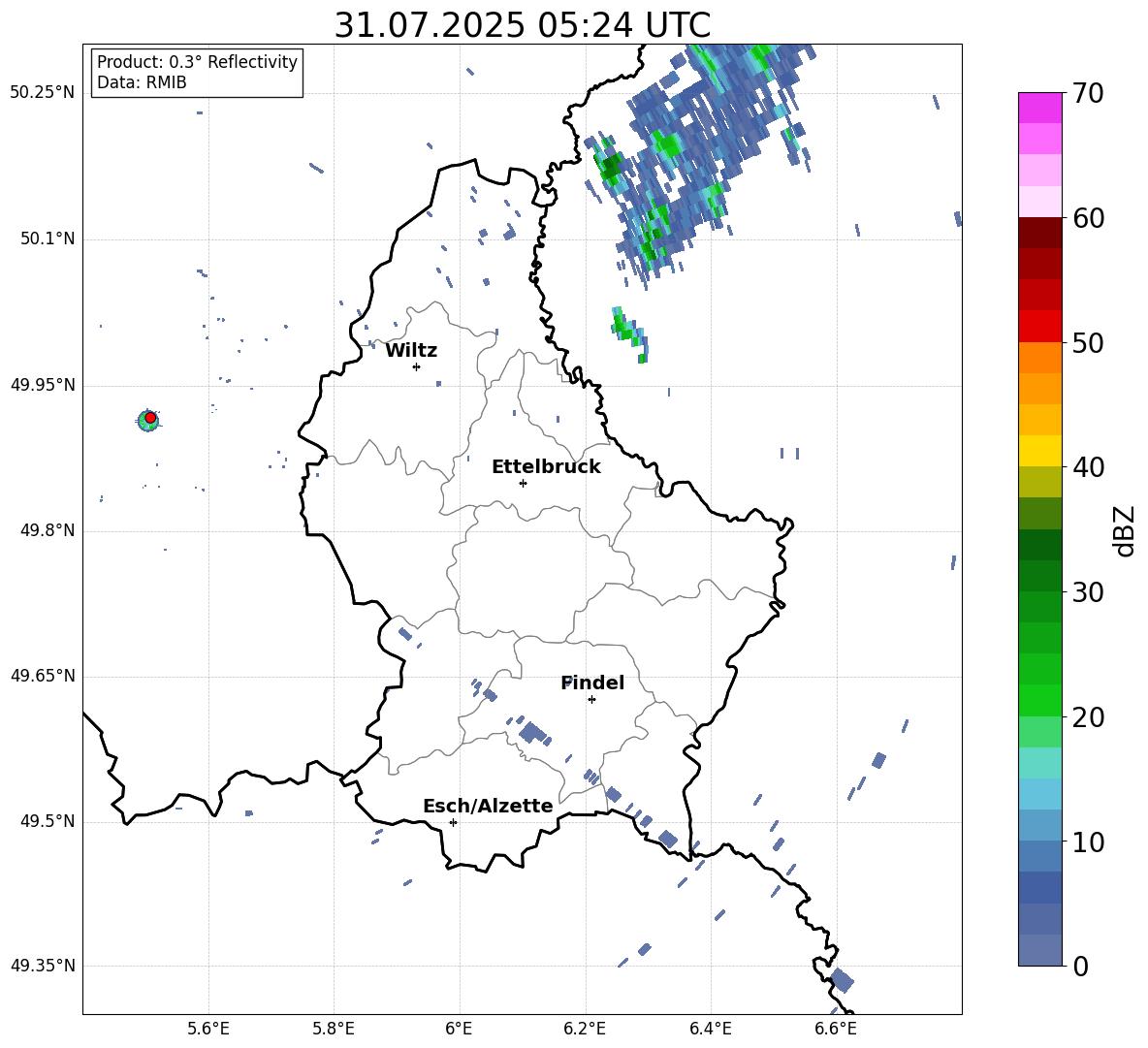This screenshot has width=1148, height=1048.
Task: Click the 6.6°E longitude label
Action: pyautogui.click(x=836, y=1029)
